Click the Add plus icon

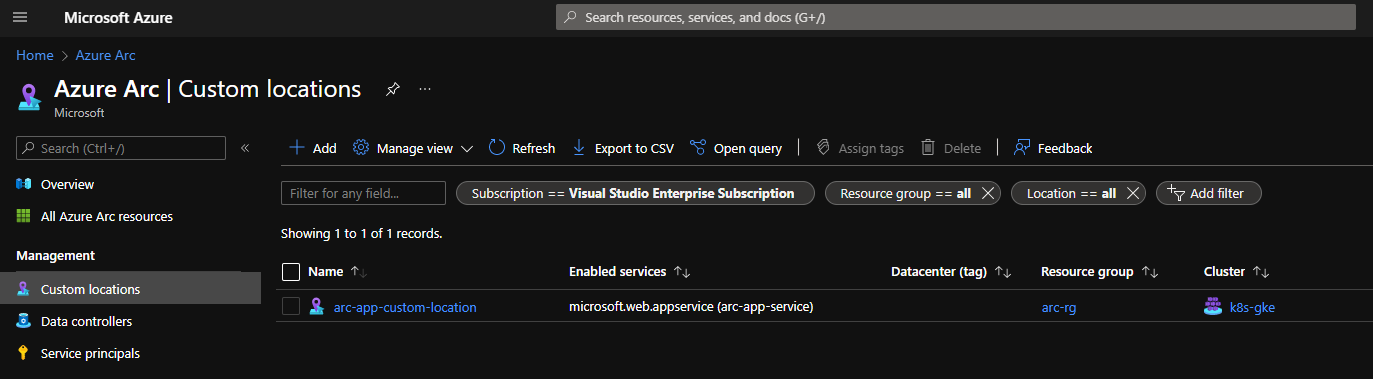click(296, 148)
